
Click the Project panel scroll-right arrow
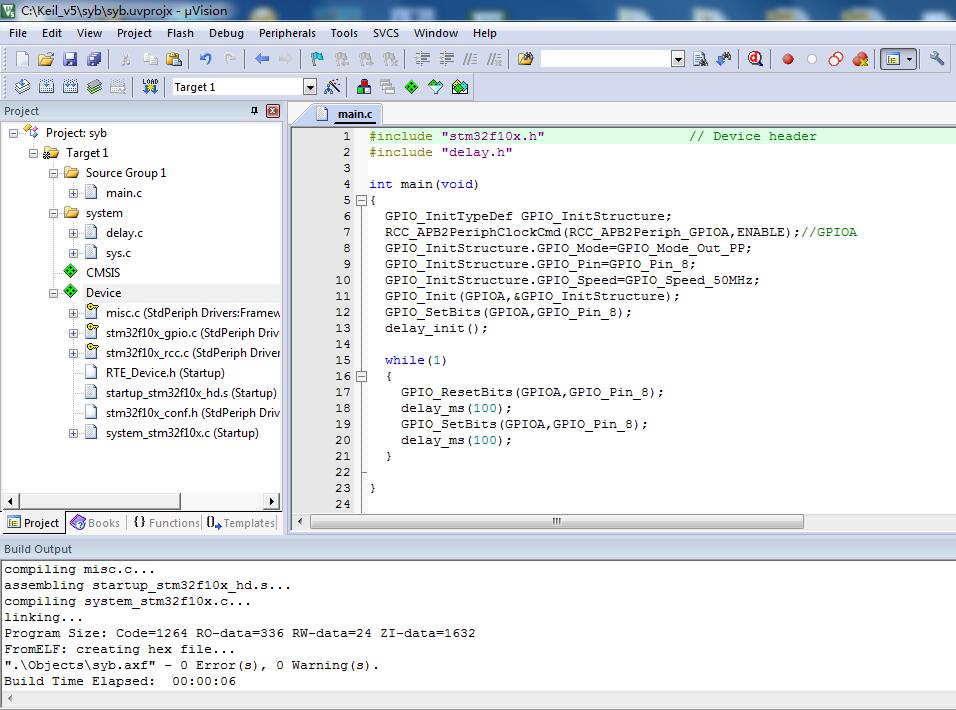[272, 501]
